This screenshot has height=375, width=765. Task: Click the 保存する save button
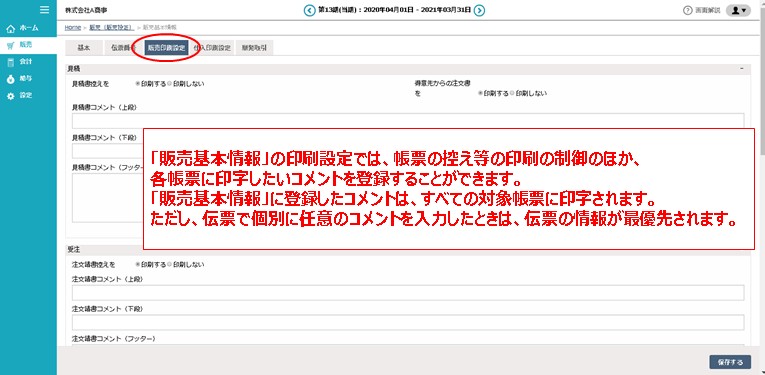click(730, 362)
